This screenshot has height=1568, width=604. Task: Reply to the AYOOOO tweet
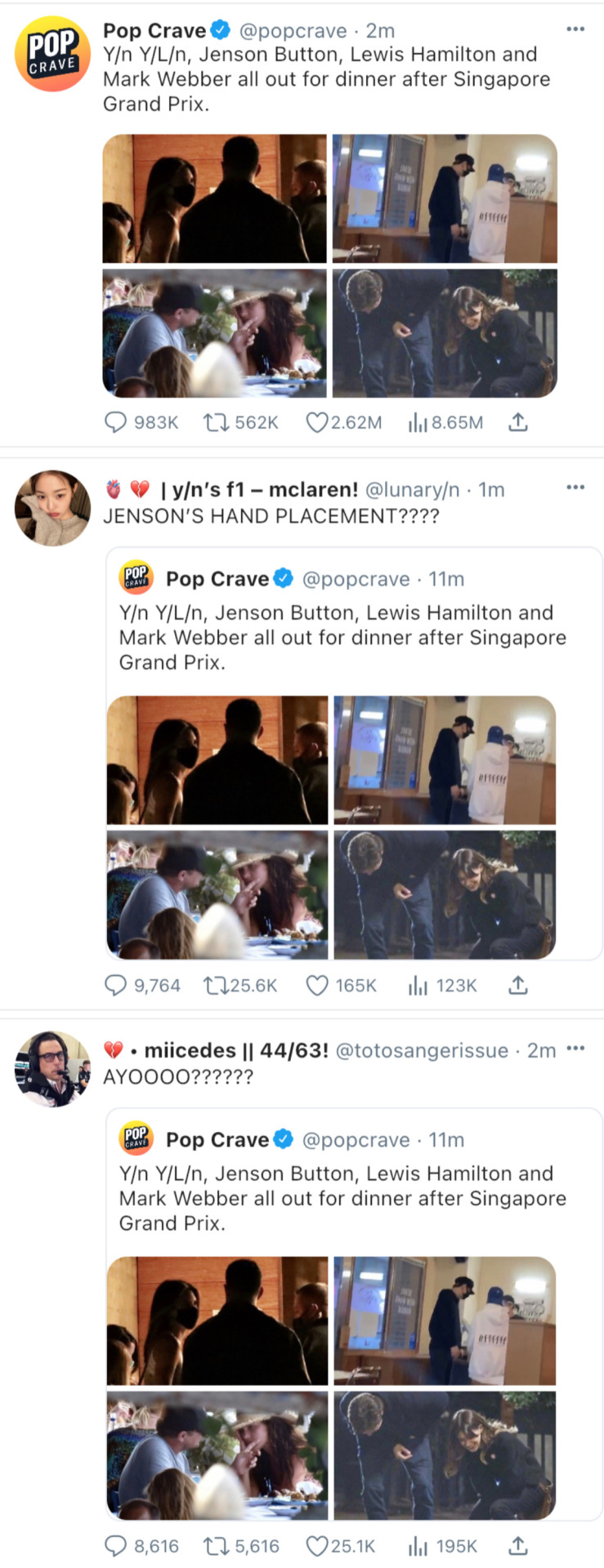coord(115,1546)
